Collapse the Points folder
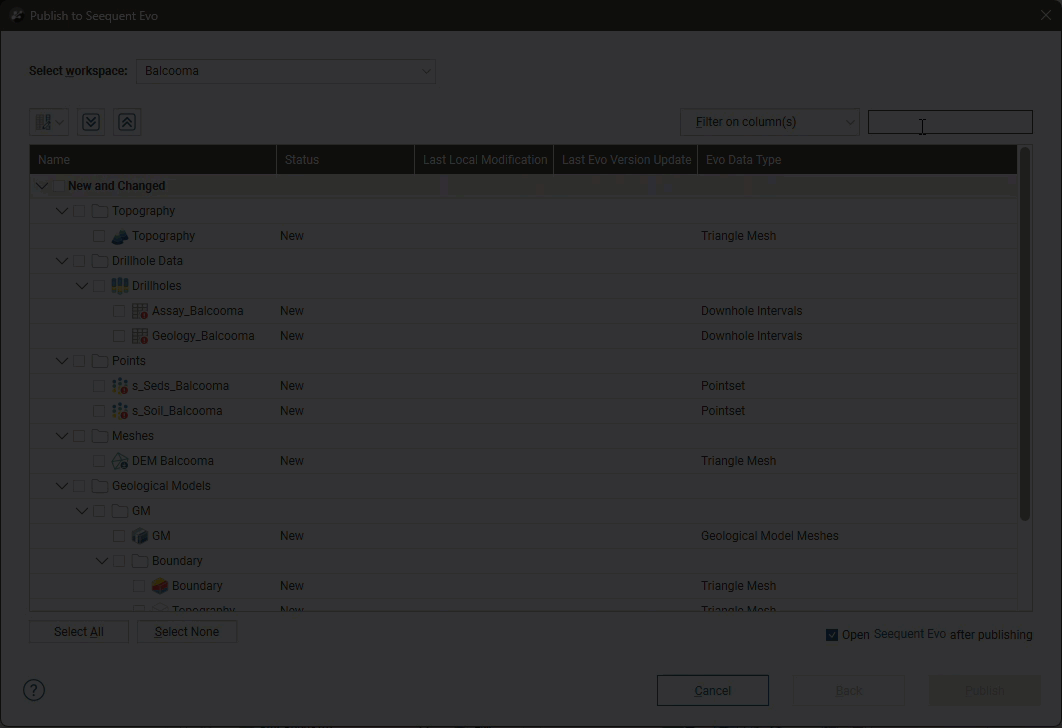Image resolution: width=1062 pixels, height=728 pixels. click(62, 361)
